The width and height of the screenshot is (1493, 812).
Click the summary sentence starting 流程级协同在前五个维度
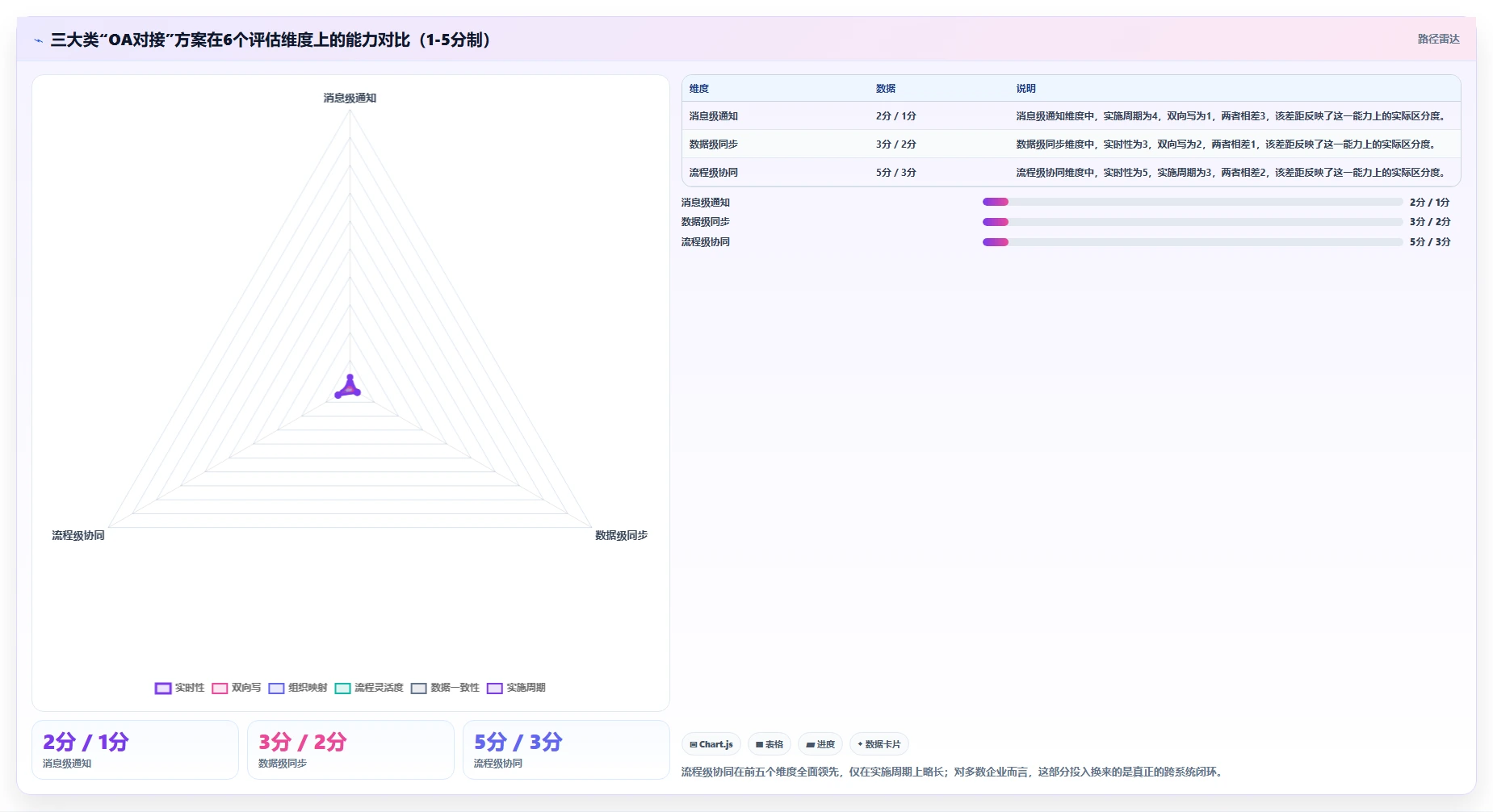tap(954, 772)
